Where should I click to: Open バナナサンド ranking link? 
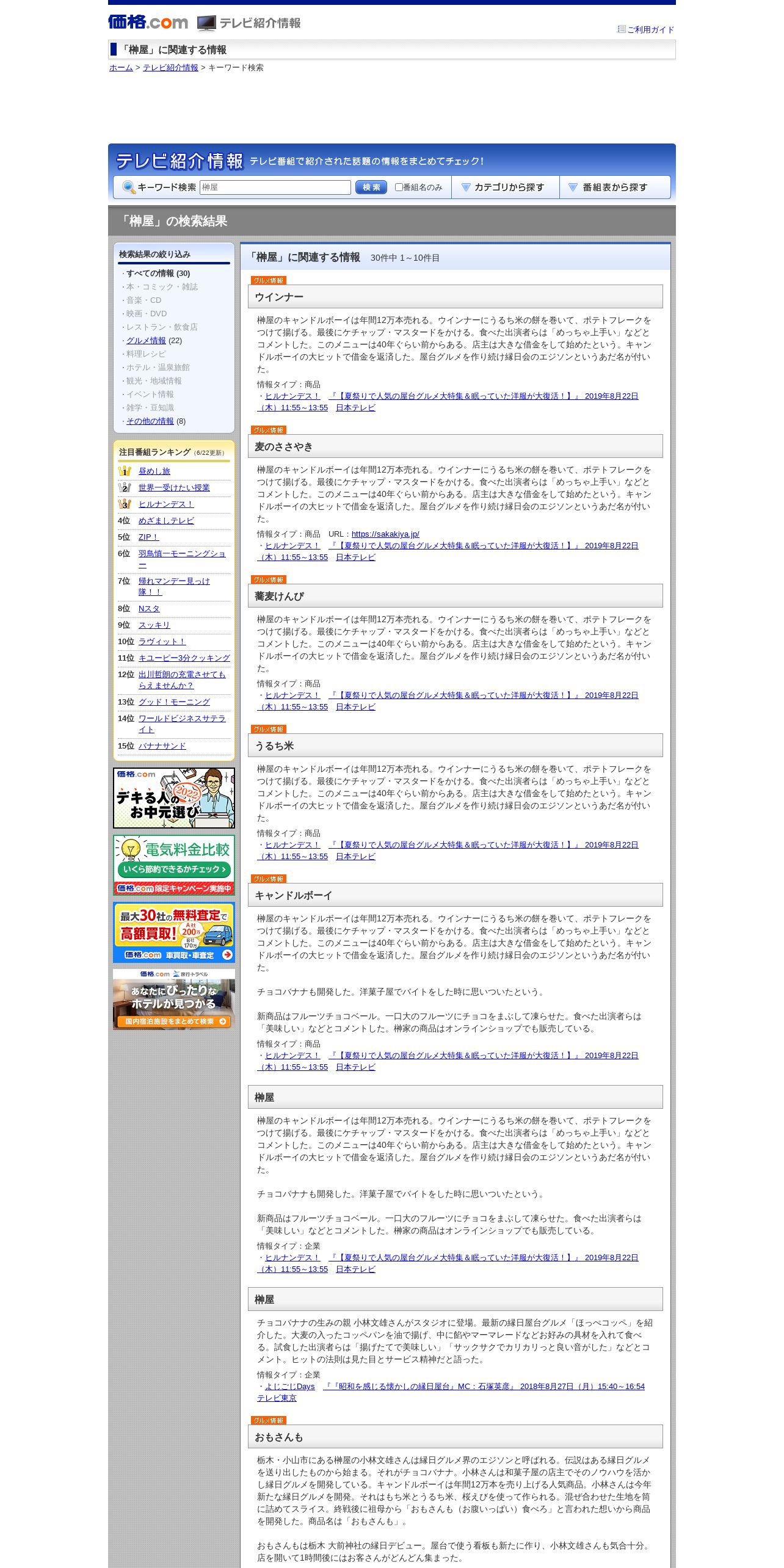point(162,746)
